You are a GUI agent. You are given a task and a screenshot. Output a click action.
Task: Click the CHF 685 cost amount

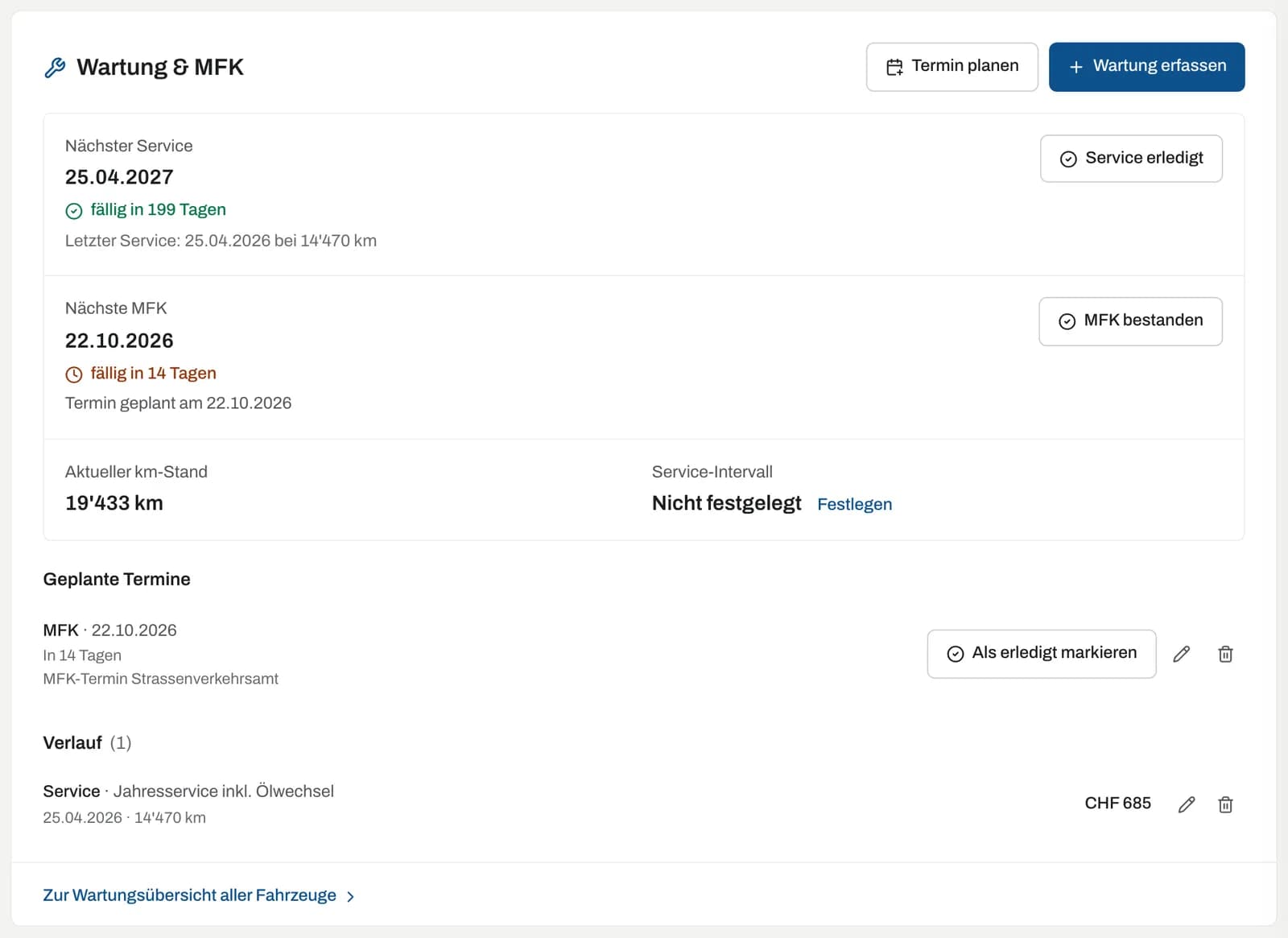tap(1117, 804)
